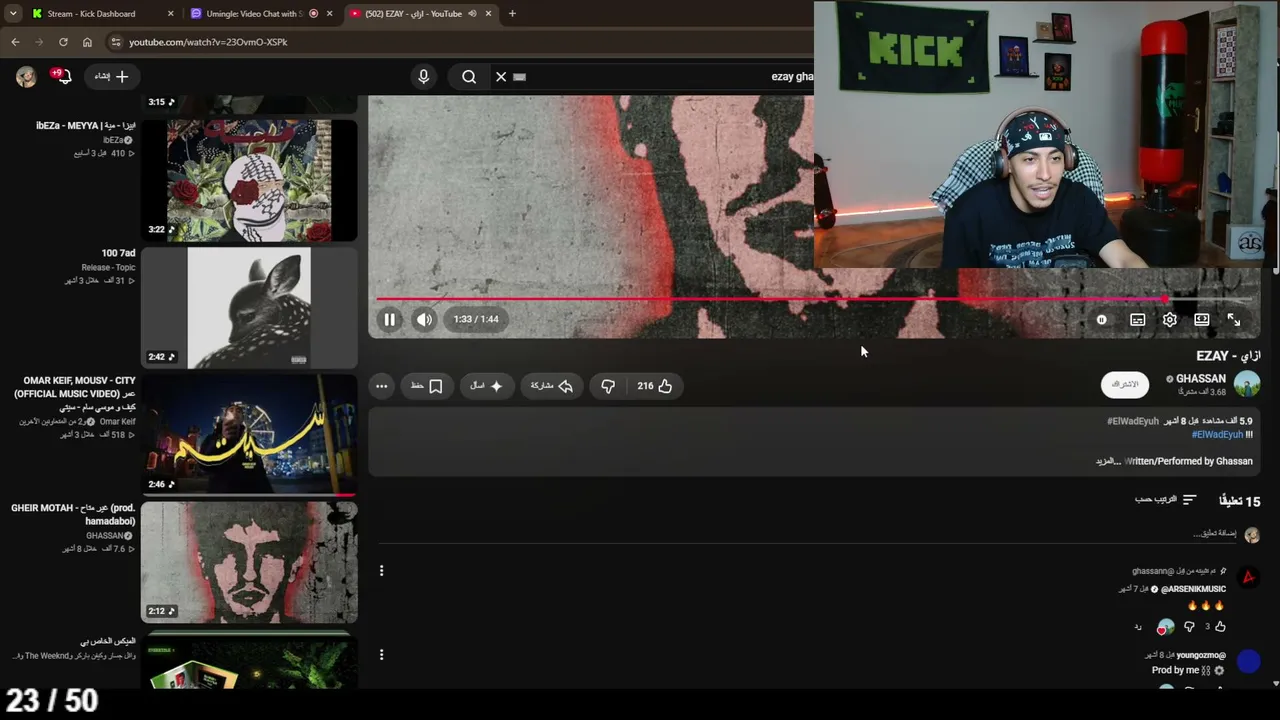Open GHASSAN channel avatar
The width and height of the screenshot is (1280, 720).
[1247, 384]
